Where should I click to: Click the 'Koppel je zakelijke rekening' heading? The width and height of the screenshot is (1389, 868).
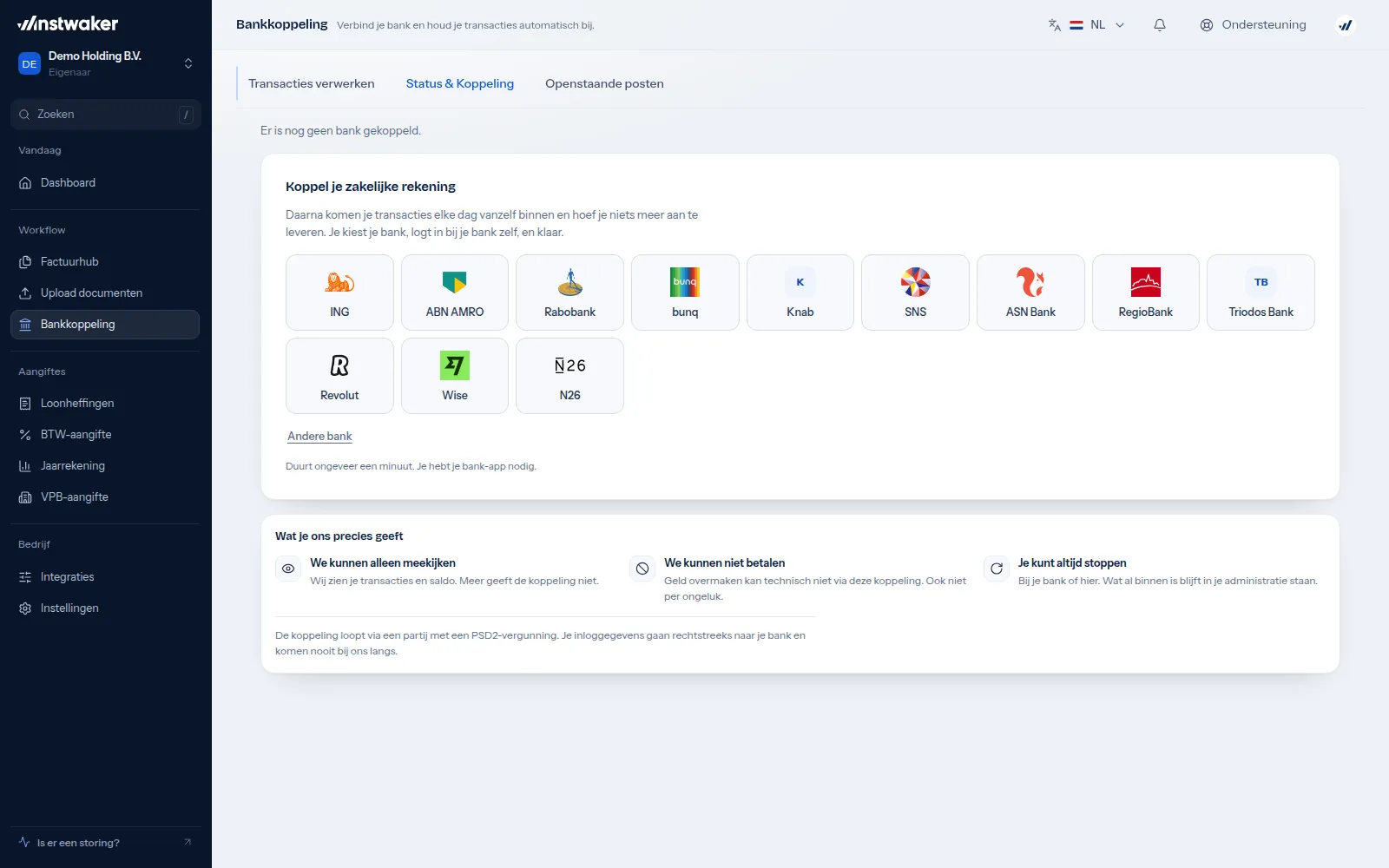(x=371, y=187)
